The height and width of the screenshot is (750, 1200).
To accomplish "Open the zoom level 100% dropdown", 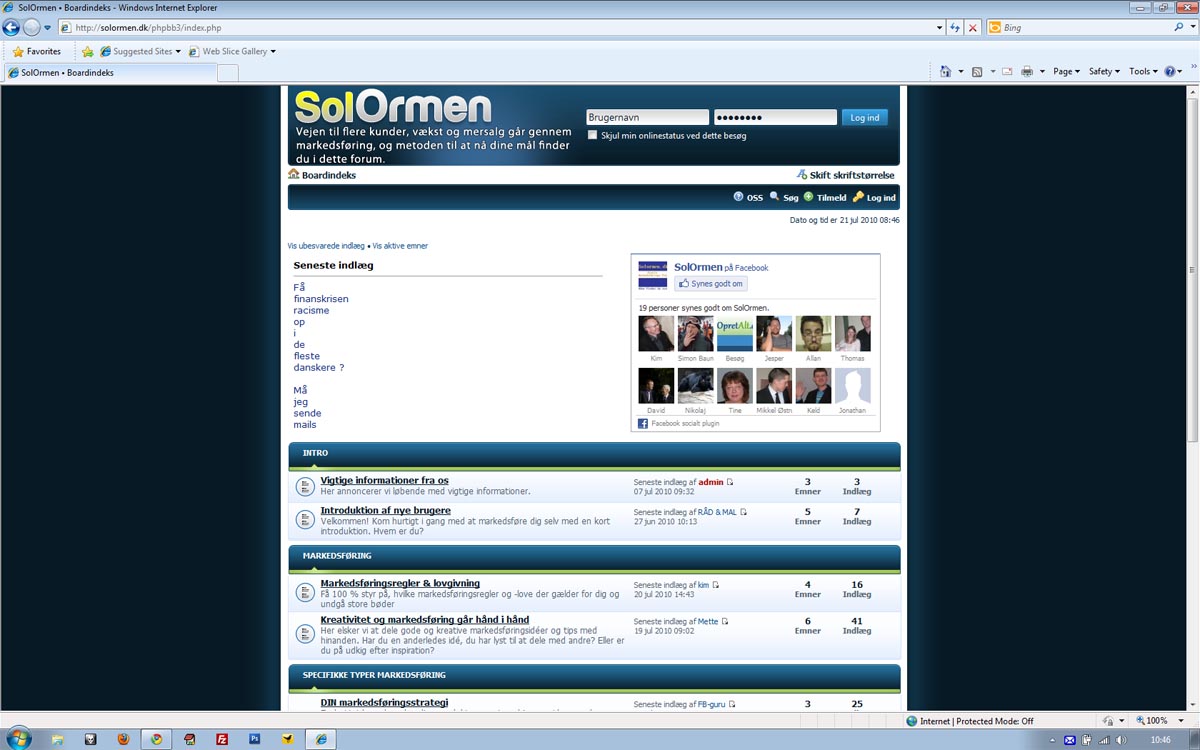I will click(1160, 721).
